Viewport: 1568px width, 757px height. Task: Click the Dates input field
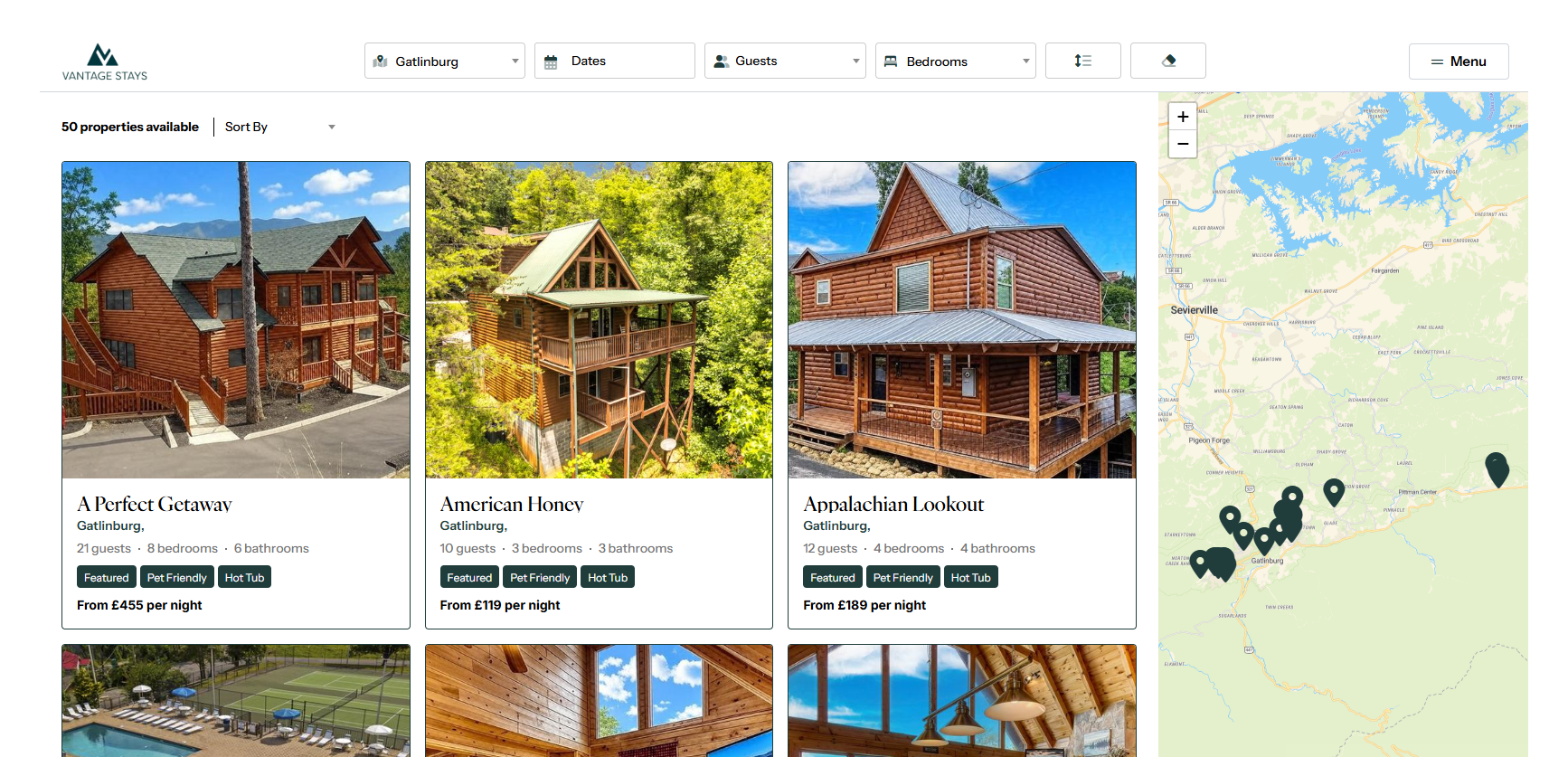pos(615,61)
